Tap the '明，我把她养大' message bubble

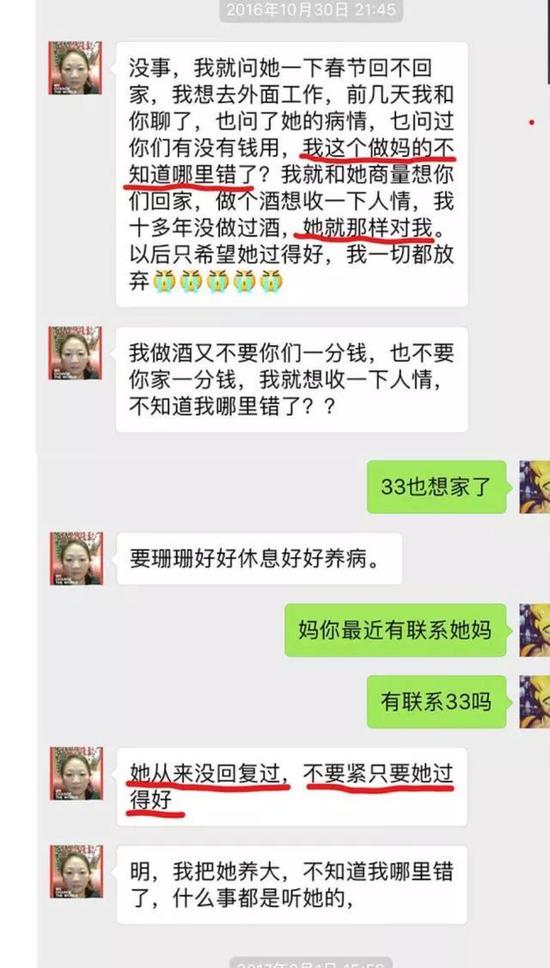291,885
